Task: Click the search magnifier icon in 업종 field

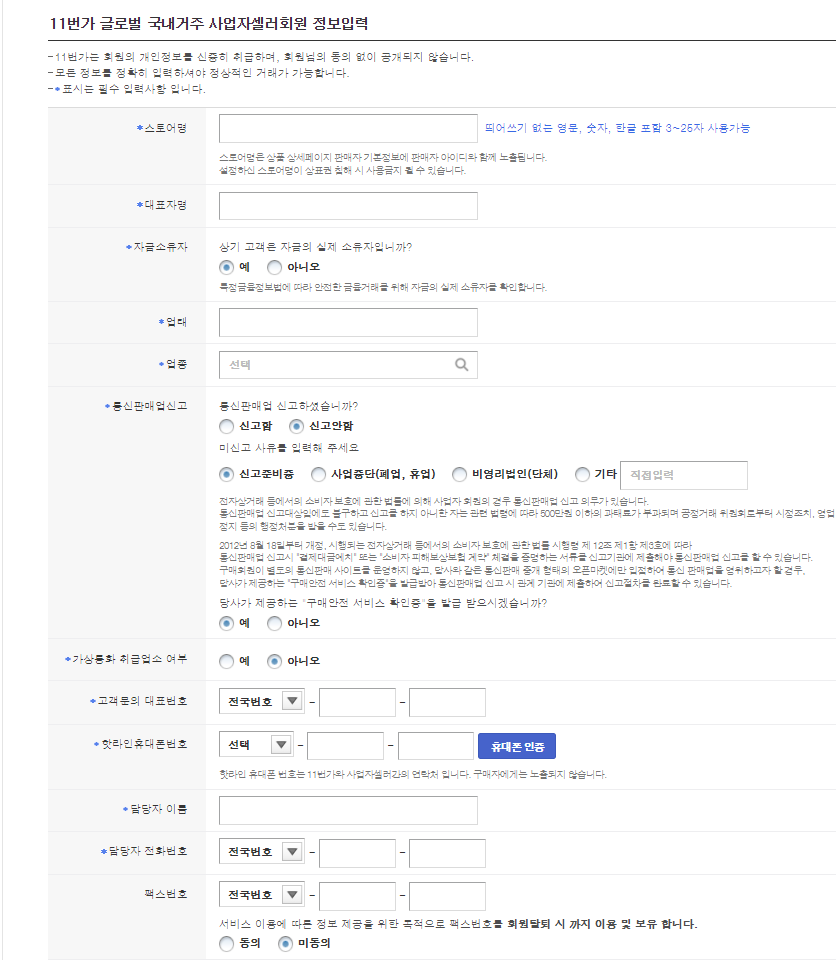Action: [x=461, y=365]
